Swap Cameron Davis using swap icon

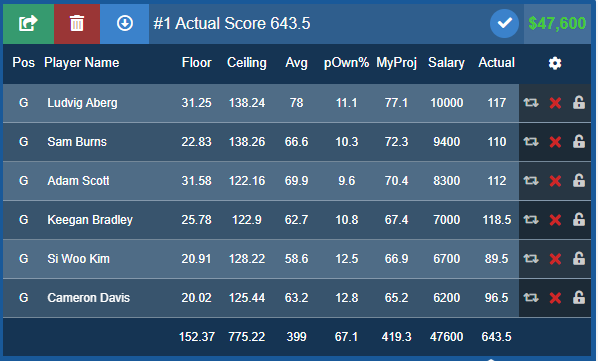point(531,298)
